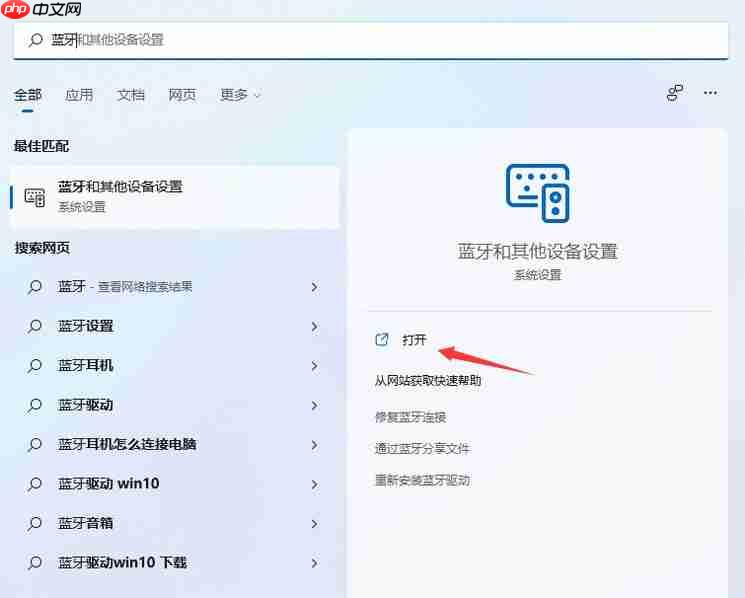Open the three-dot options menu
The image size is (745, 598).
[710, 93]
